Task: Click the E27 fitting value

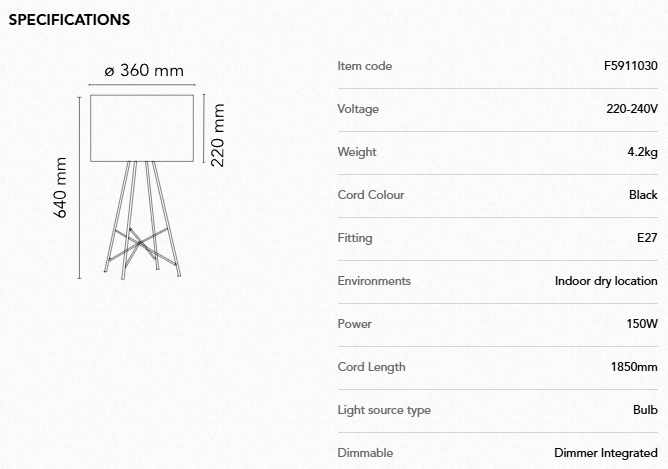Action: coord(647,238)
